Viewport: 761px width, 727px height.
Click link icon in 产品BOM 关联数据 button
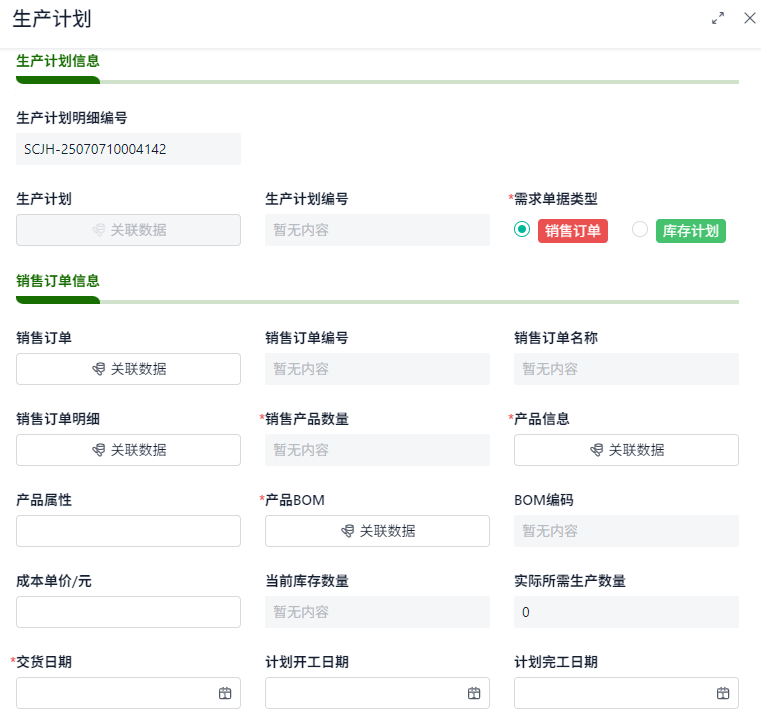tap(347, 531)
